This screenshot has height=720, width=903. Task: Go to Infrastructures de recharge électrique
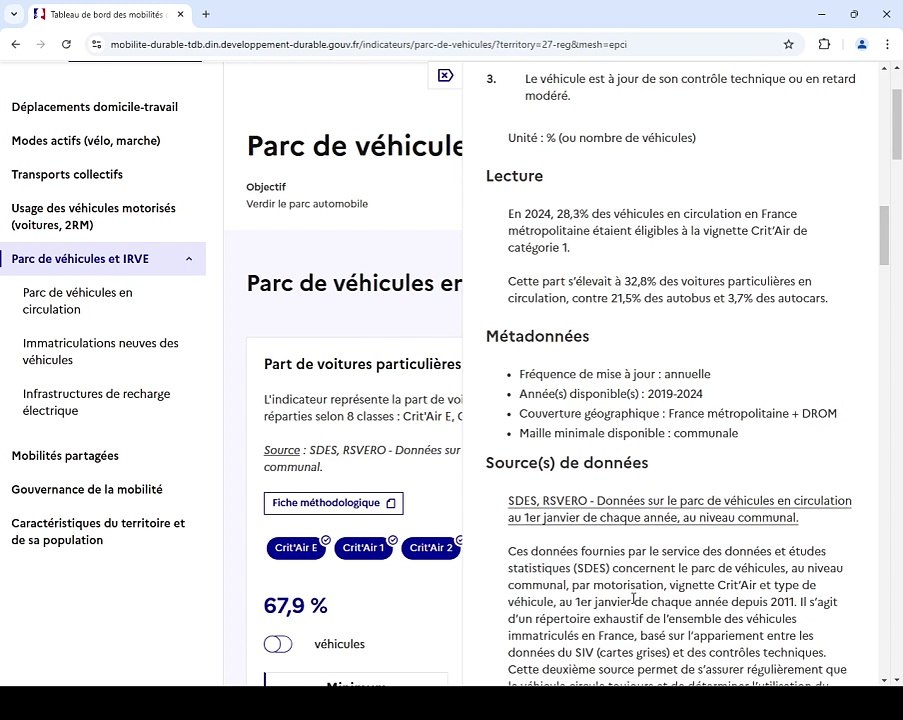[x=96, y=402]
